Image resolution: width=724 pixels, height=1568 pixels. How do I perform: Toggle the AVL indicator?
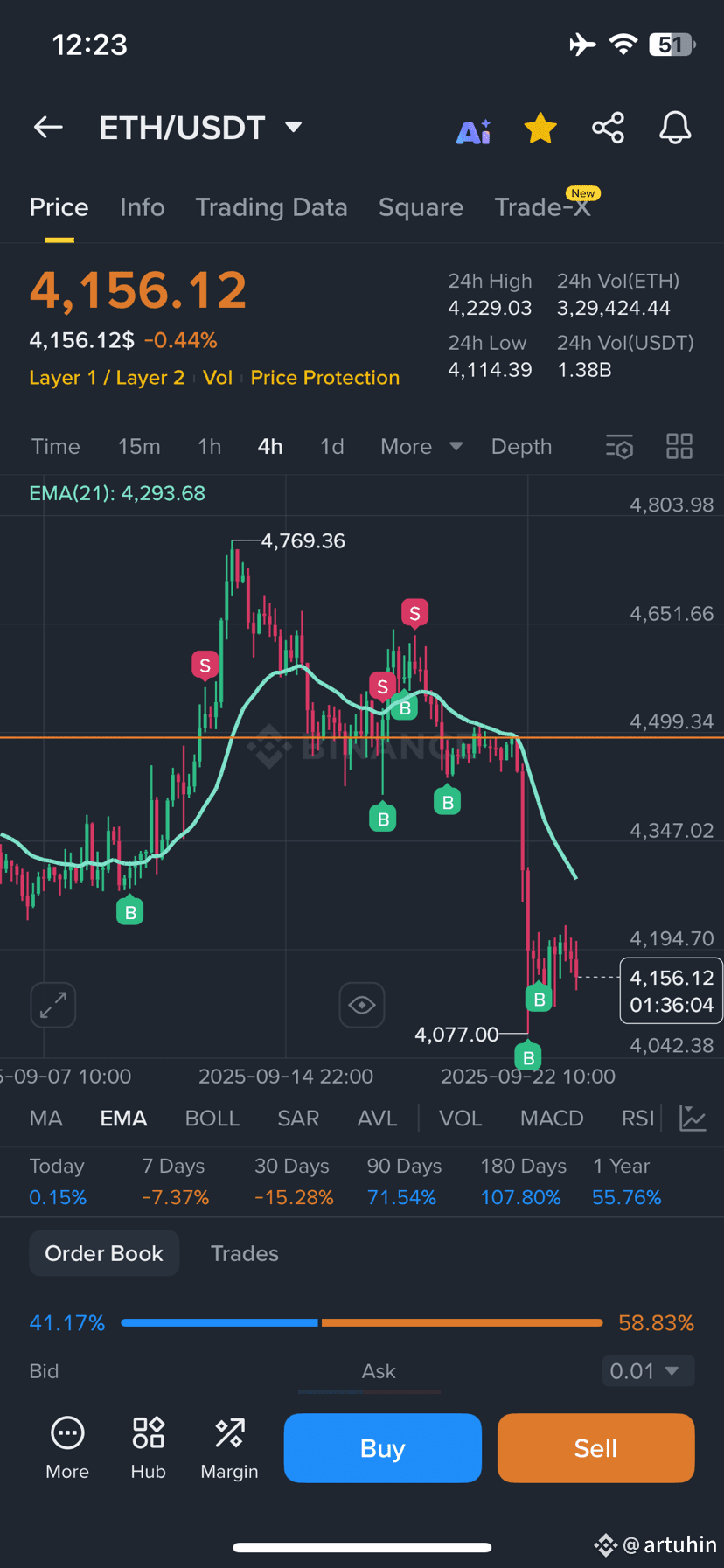[377, 1119]
